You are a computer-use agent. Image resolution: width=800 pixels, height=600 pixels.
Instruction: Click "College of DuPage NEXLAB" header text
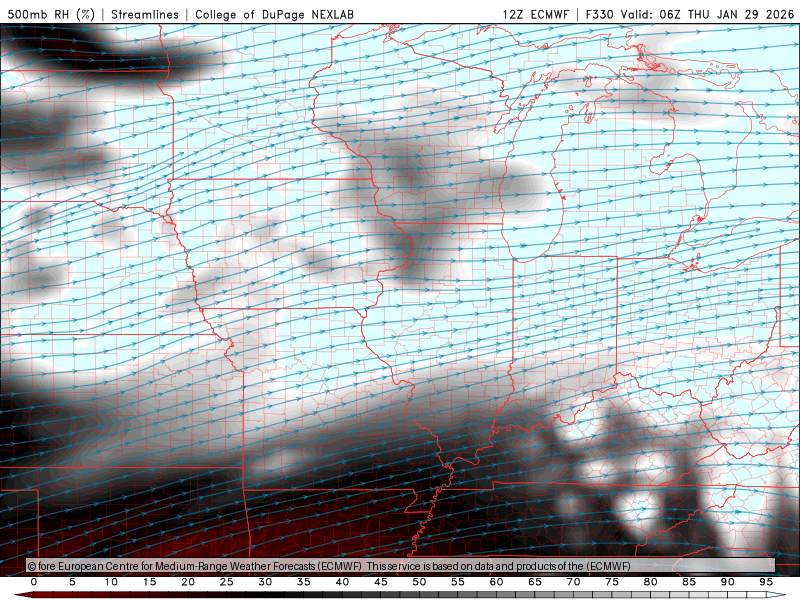tap(274, 14)
